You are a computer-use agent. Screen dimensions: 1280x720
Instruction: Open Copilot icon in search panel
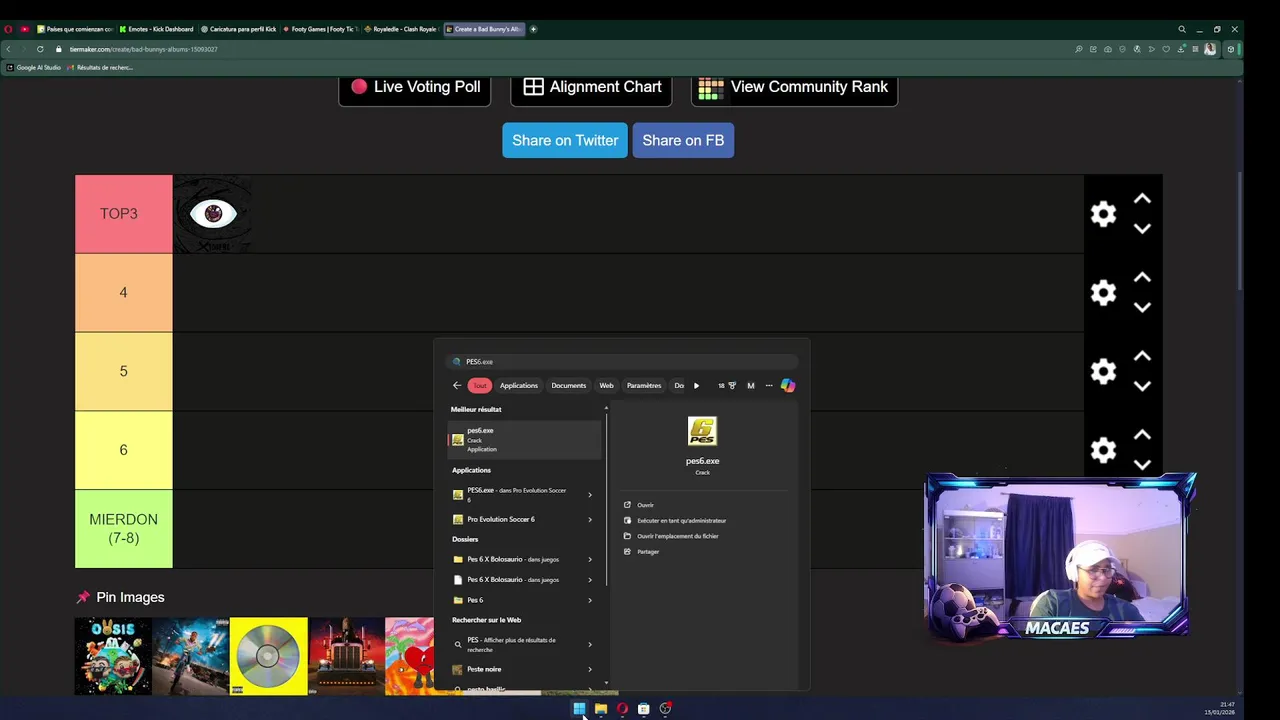tap(788, 386)
